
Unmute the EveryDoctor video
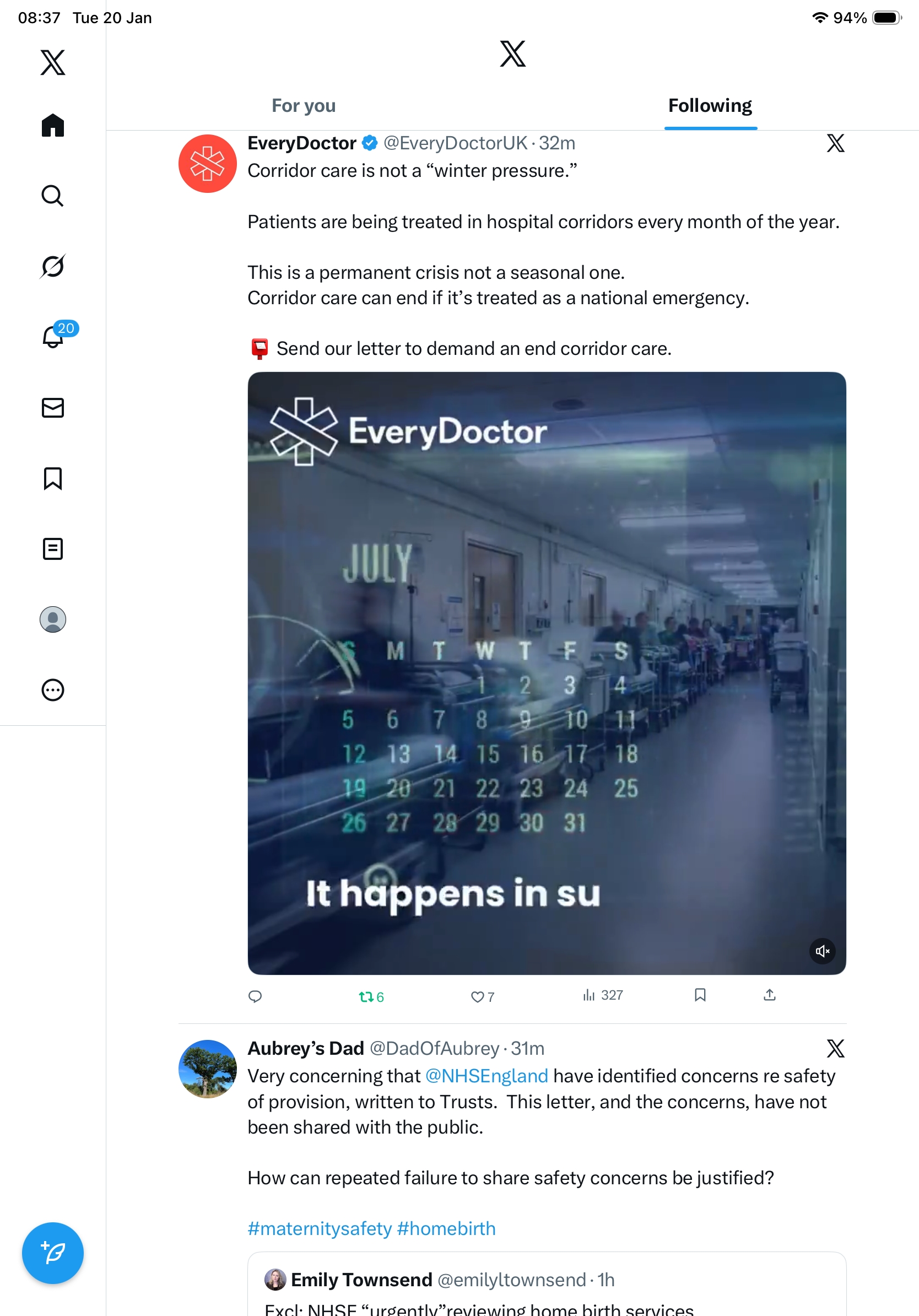point(822,952)
